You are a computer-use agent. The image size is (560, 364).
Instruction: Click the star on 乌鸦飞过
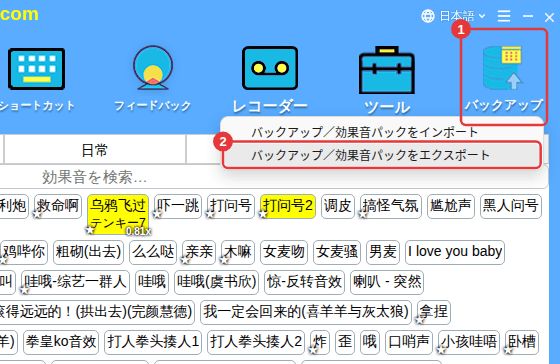coord(90,230)
